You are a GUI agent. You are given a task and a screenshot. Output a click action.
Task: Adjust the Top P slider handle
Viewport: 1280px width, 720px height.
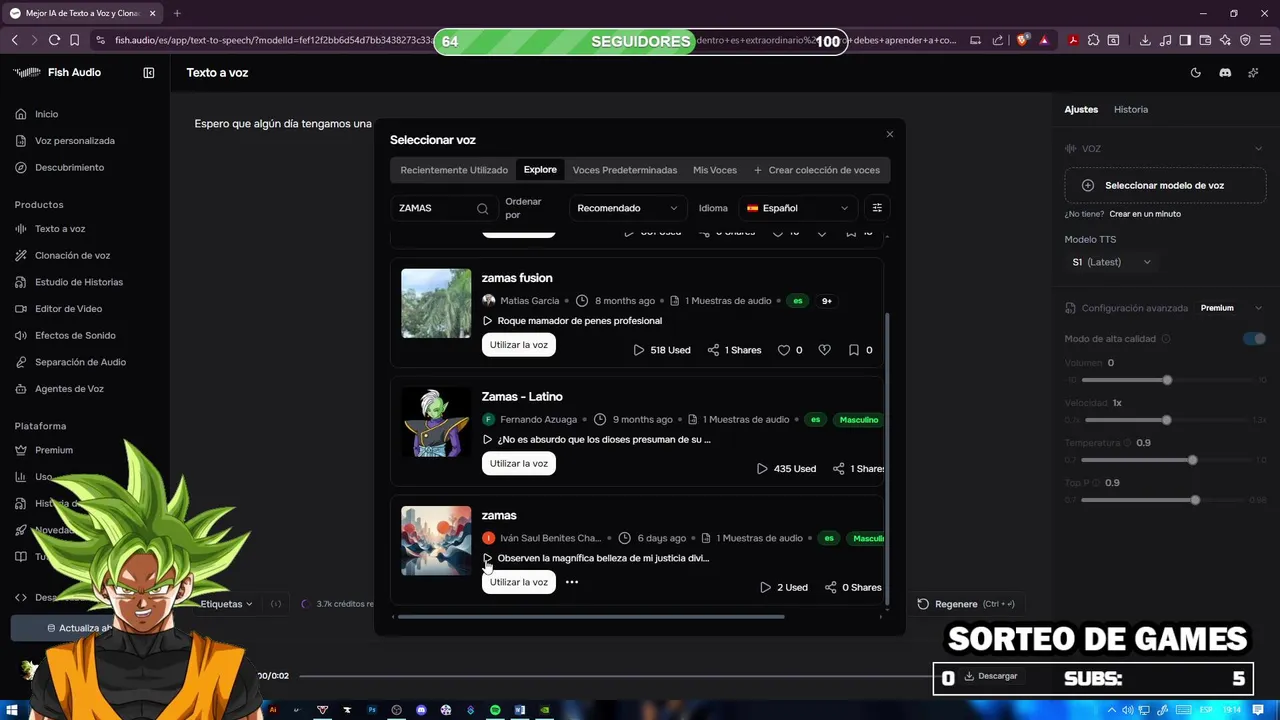point(1195,499)
